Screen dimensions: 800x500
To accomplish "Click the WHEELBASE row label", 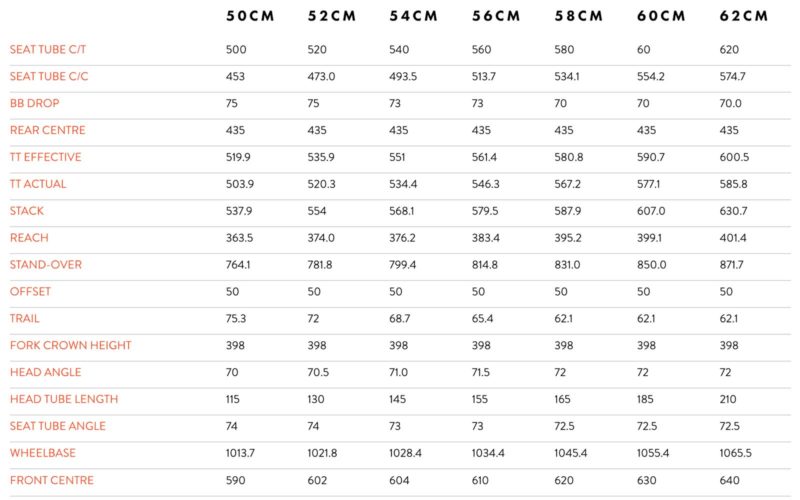I will (43, 453).
